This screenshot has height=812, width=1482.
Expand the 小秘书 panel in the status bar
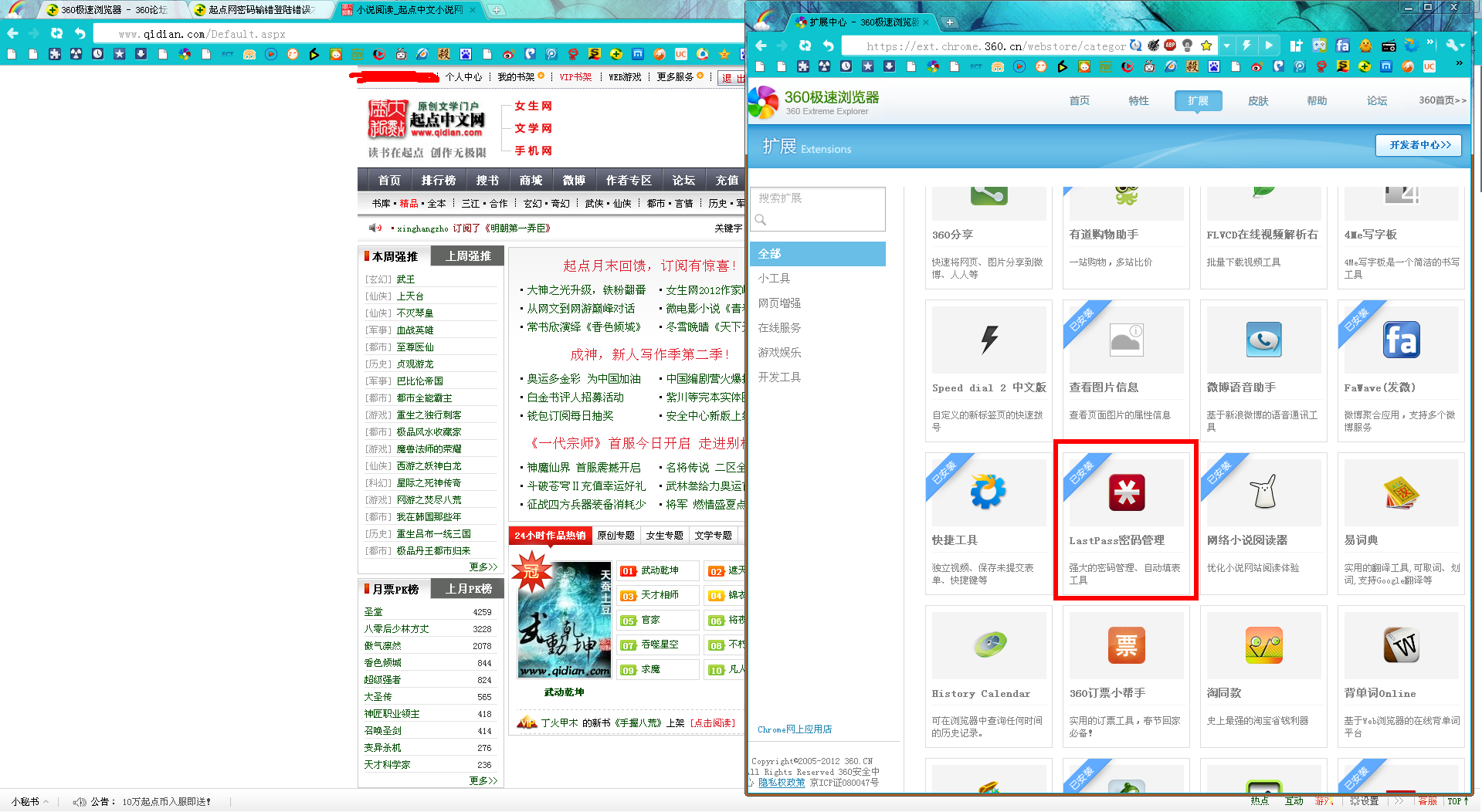pyautogui.click(x=30, y=802)
